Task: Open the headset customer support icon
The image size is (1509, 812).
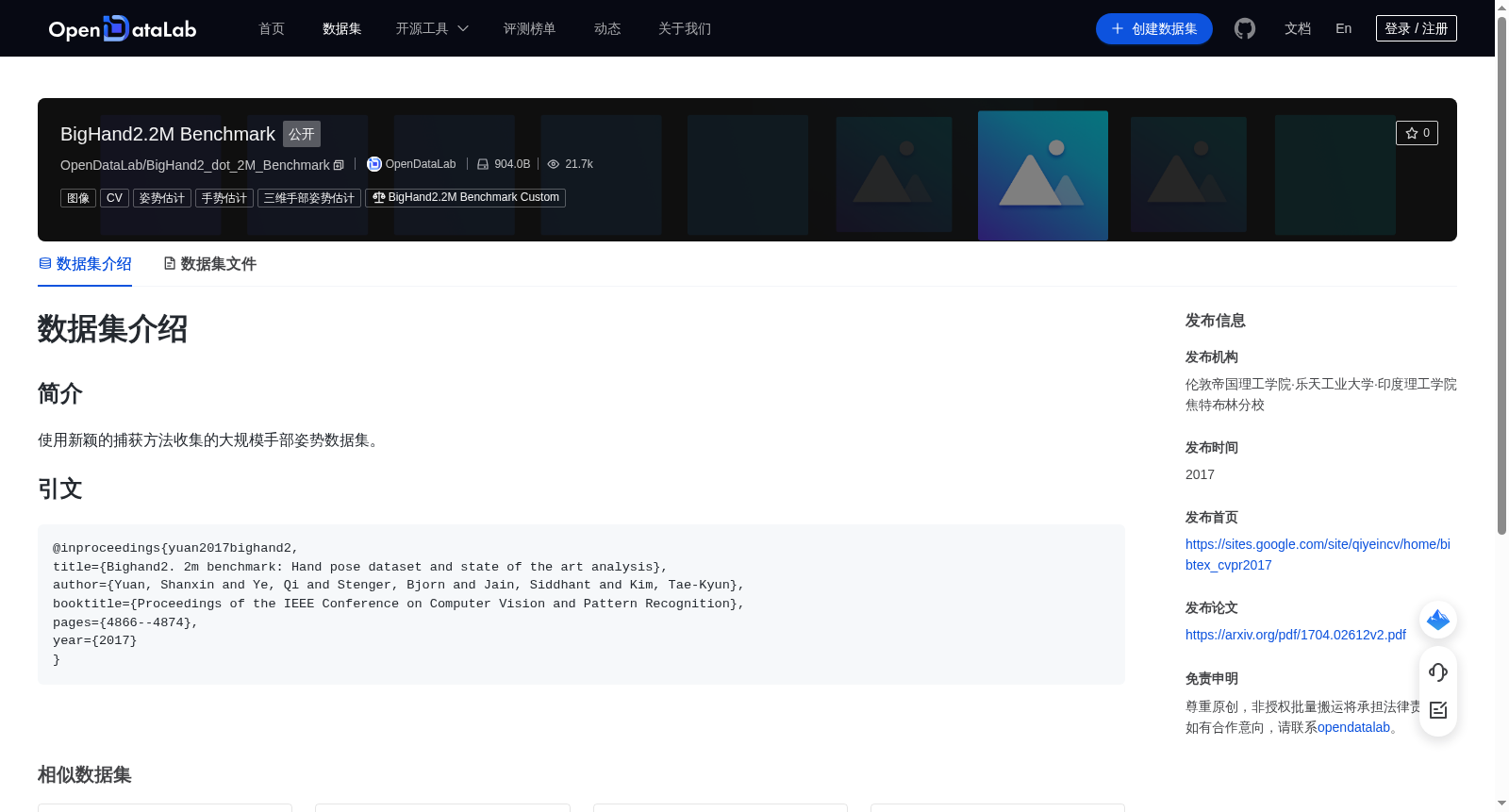Action: 1438,672
